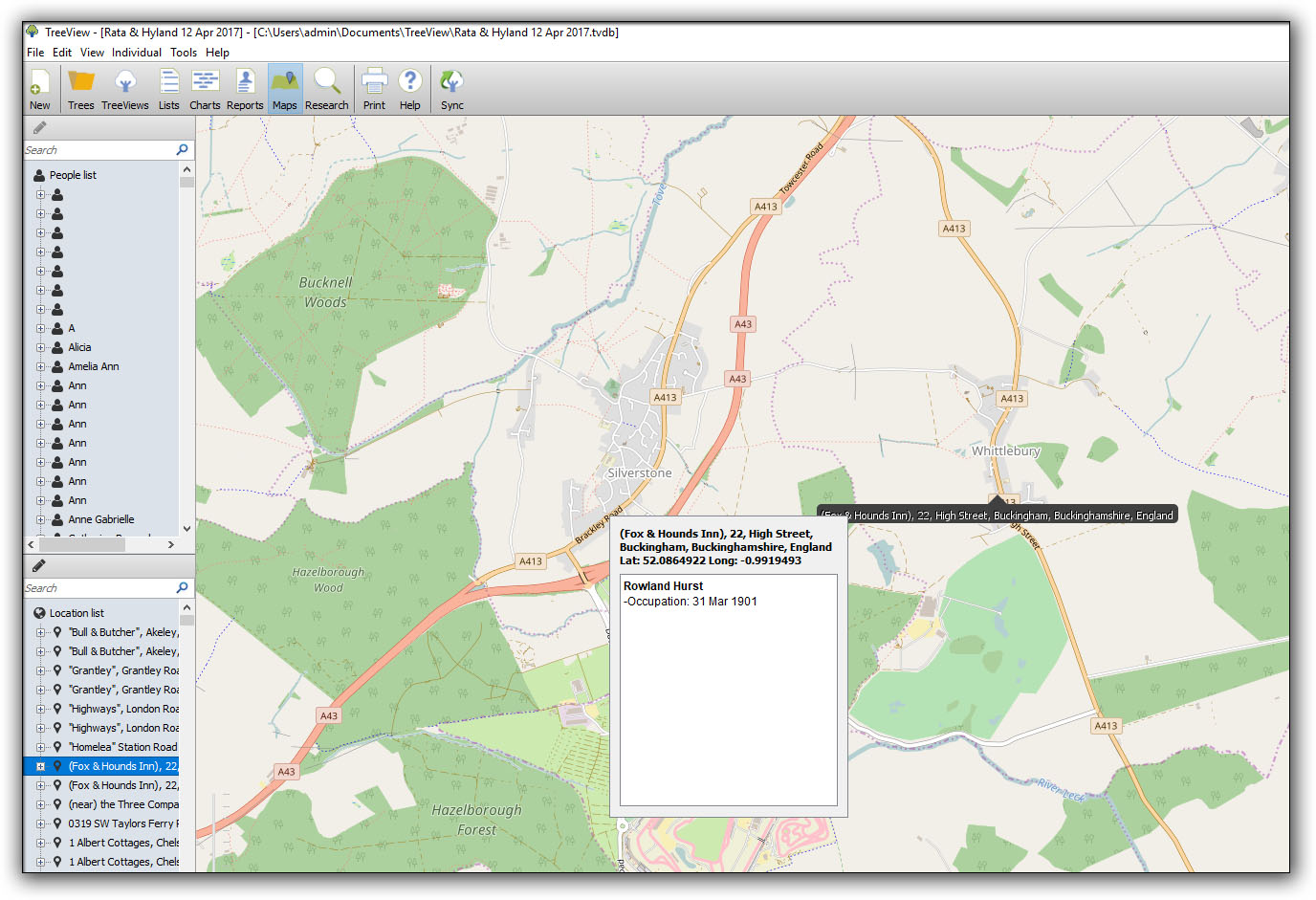Open the View menu
1316x900 pixels.
pyautogui.click(x=92, y=53)
